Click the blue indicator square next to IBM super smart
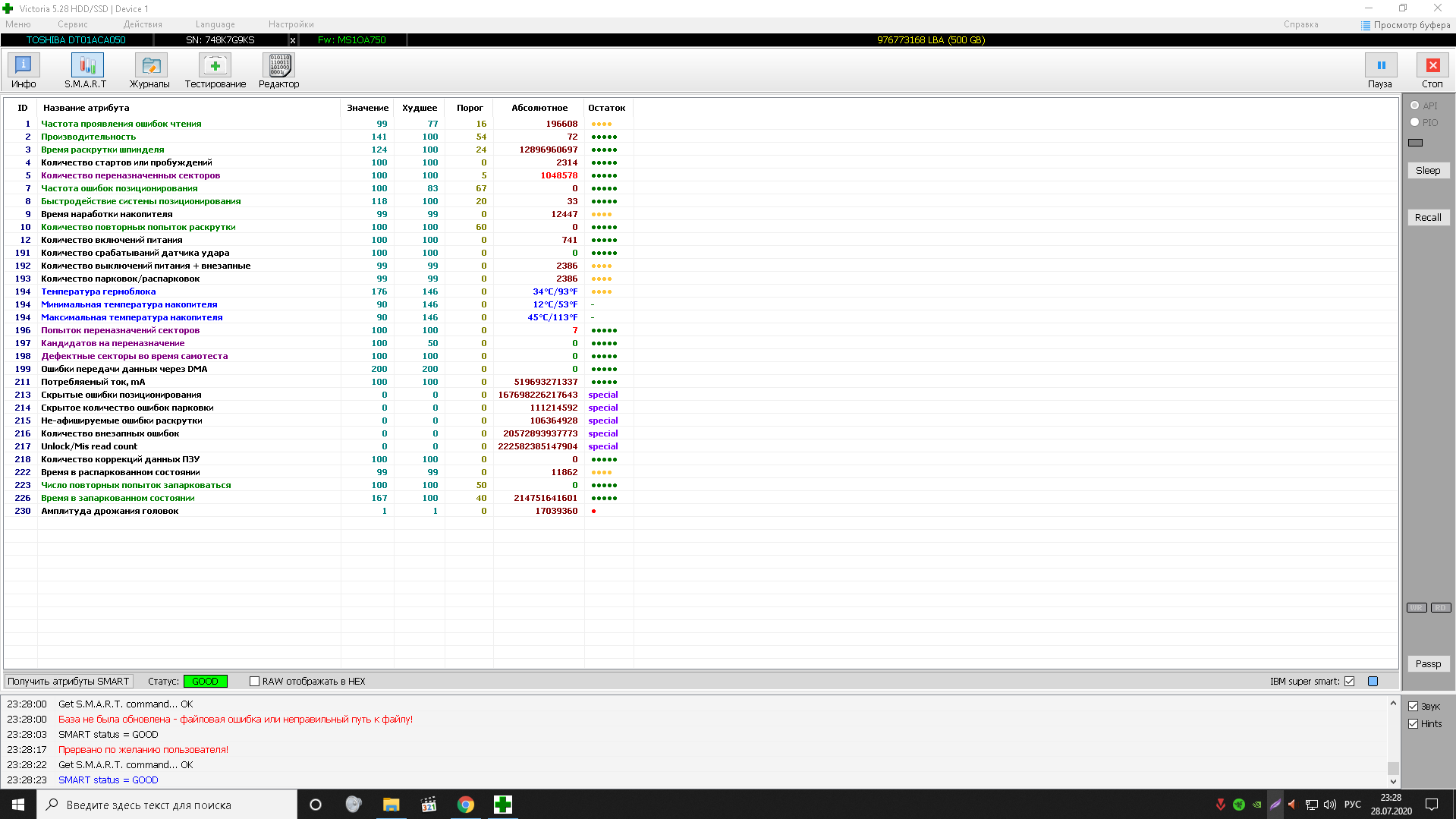This screenshot has height=819, width=1456. tap(1373, 682)
